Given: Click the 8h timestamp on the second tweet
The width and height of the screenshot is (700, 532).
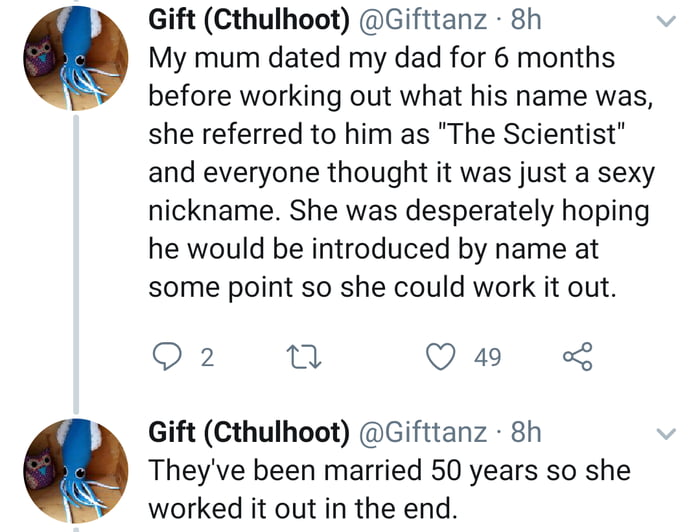Looking at the screenshot, I should (525, 432).
